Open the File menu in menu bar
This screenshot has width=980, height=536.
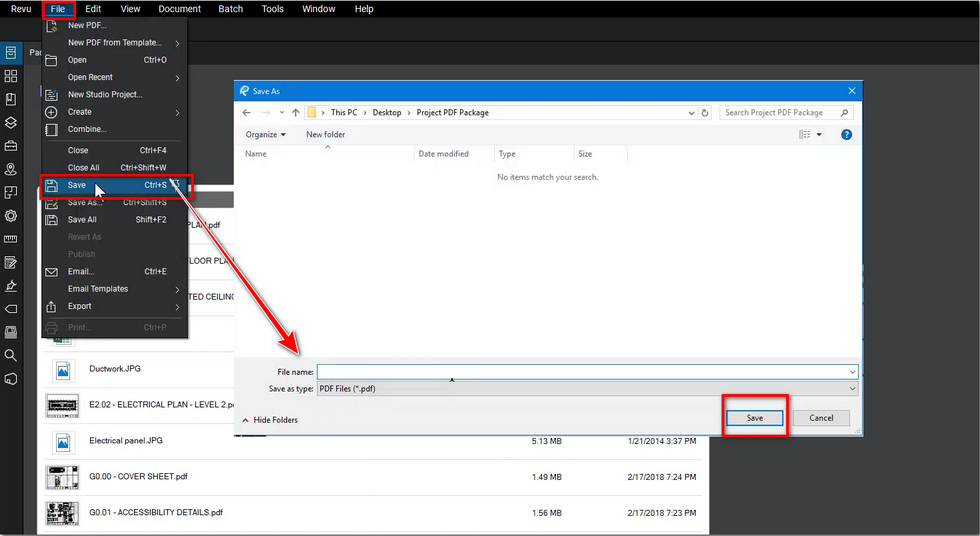point(58,9)
